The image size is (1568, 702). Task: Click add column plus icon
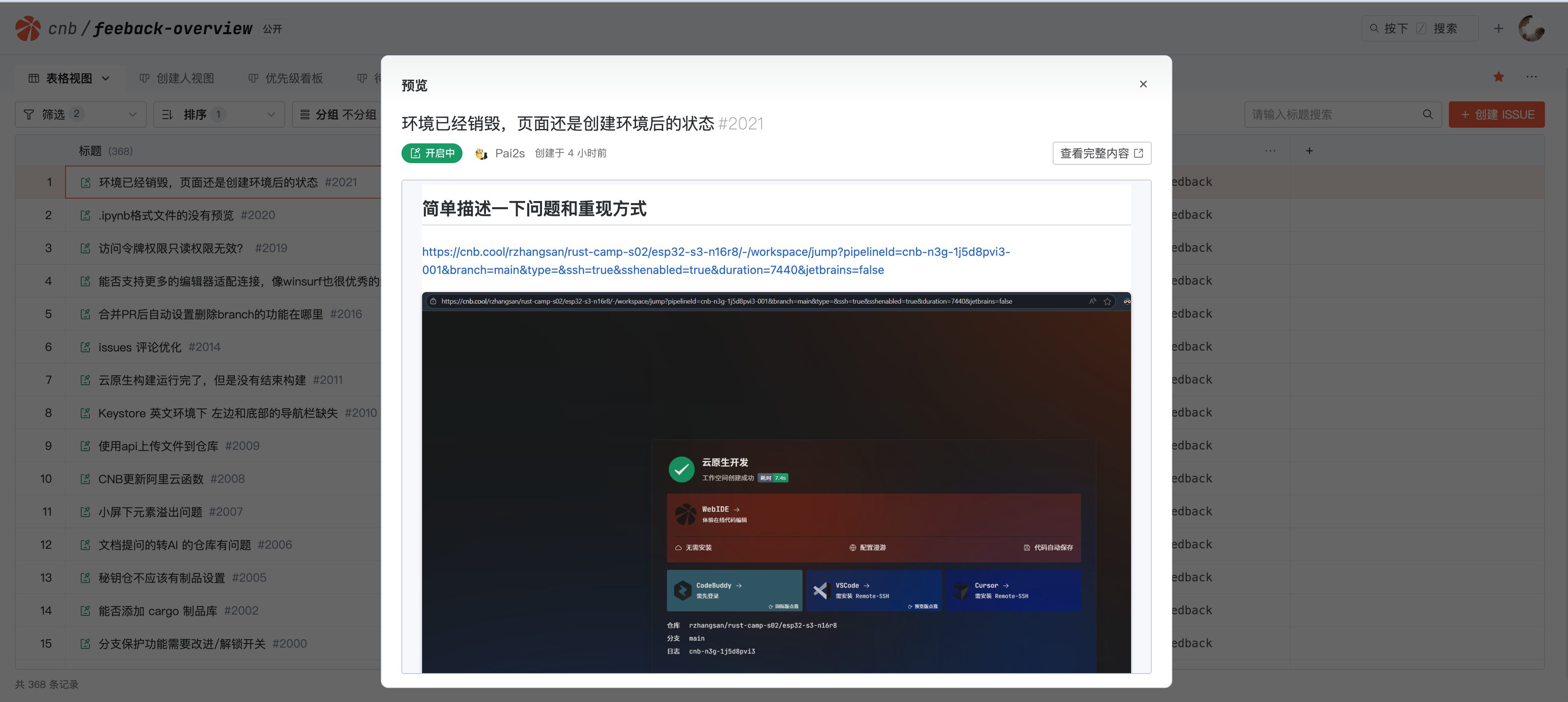coord(1309,151)
